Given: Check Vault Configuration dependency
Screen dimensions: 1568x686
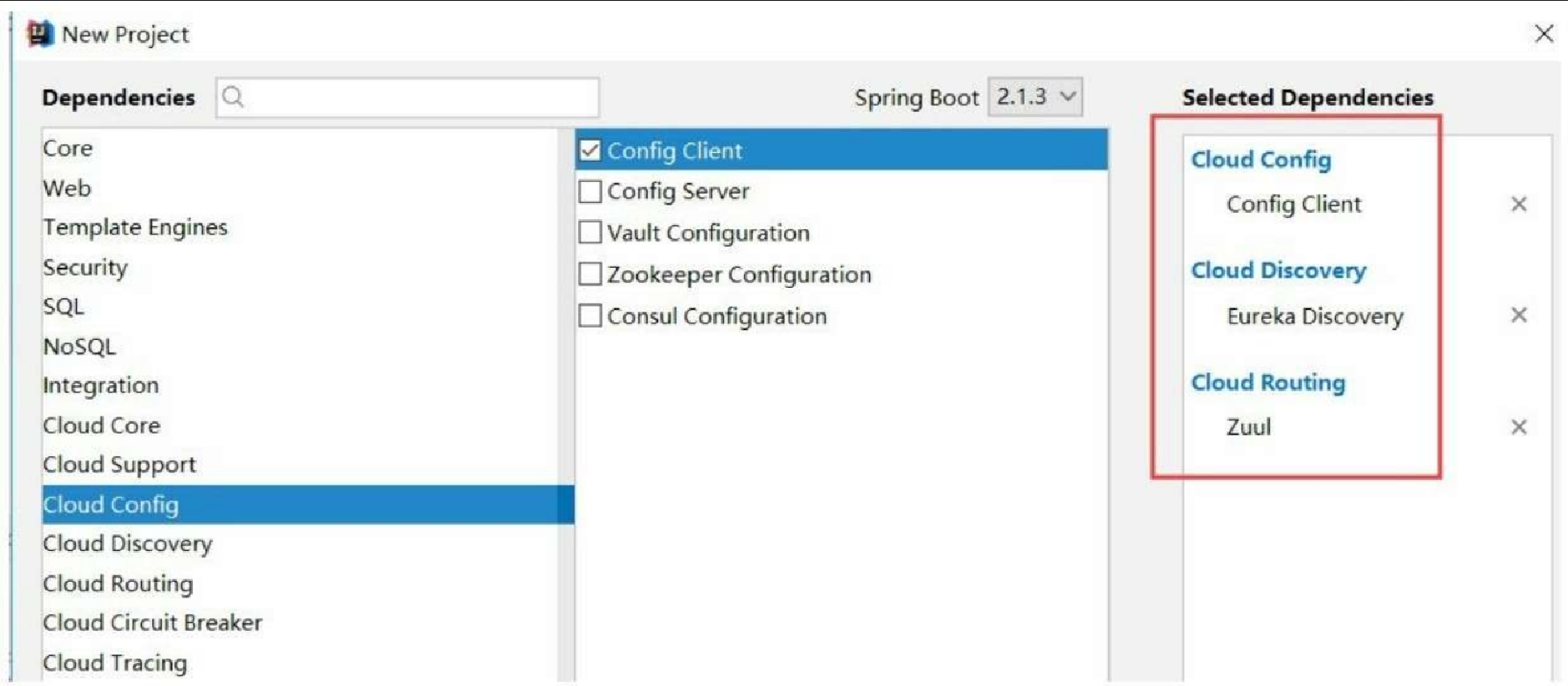Looking at the screenshot, I should pos(590,233).
